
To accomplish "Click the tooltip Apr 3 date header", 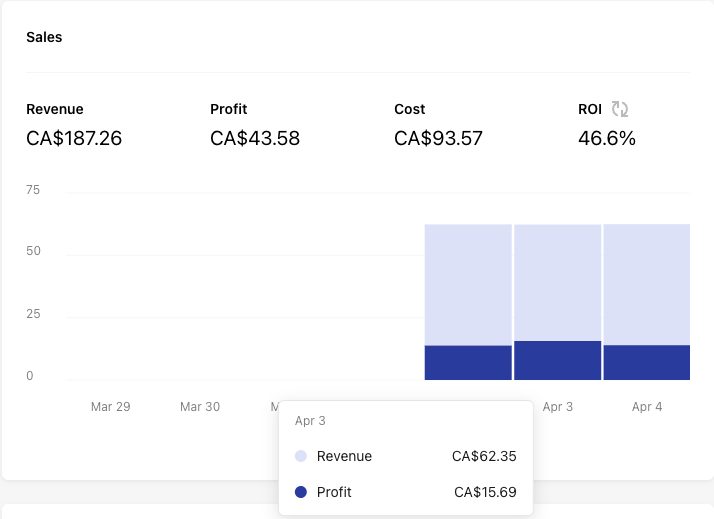I will pyautogui.click(x=310, y=421).
